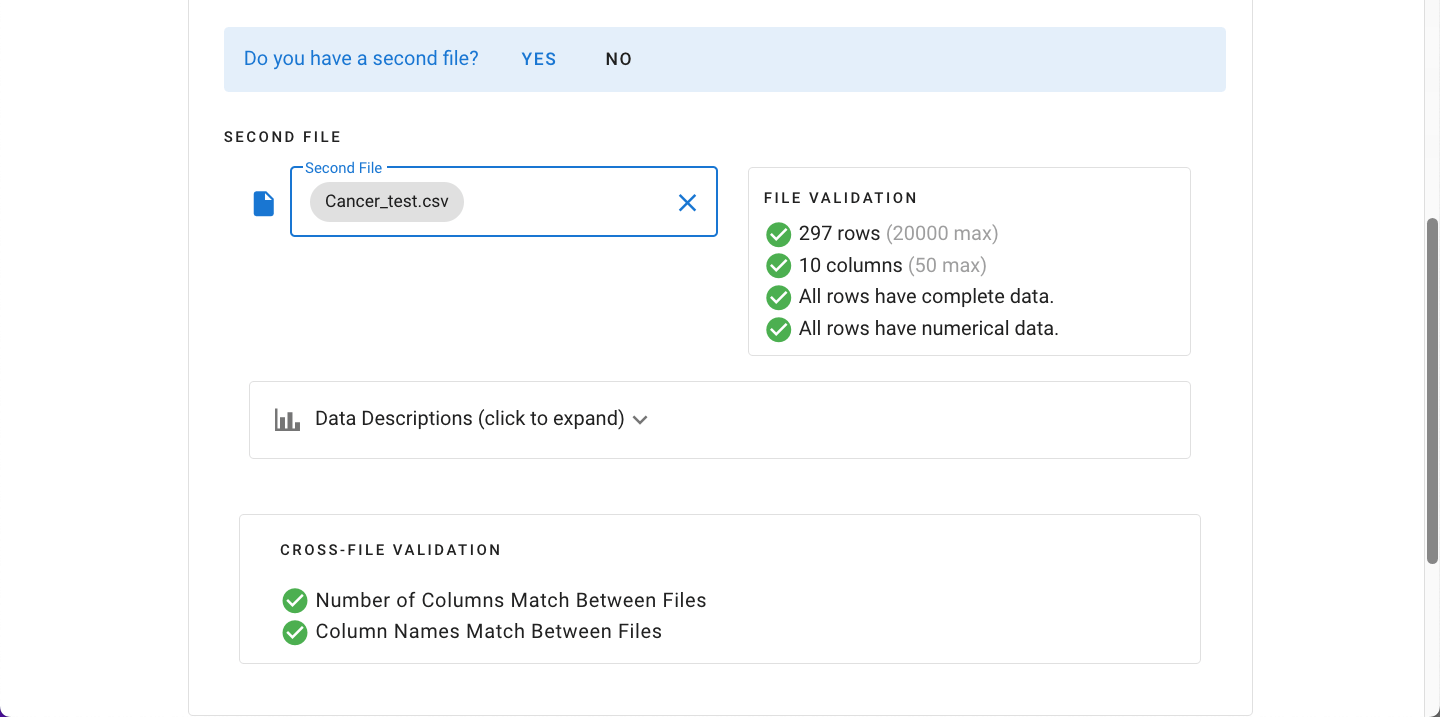The image size is (1440, 717).
Task: Click the 'Do you have a second file?' text
Action: 361,59
